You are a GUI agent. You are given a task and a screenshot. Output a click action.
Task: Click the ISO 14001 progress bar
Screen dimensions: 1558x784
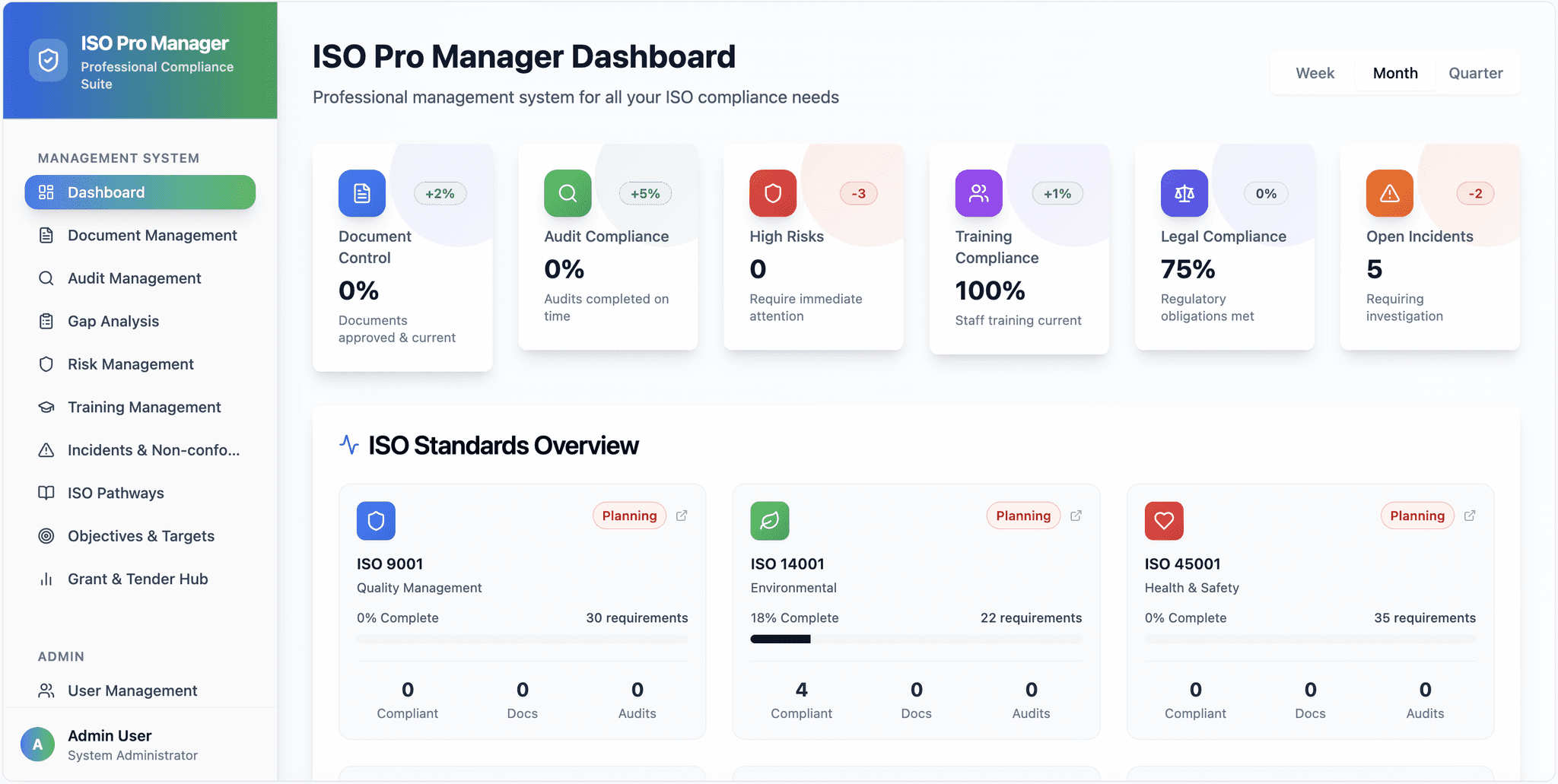915,639
